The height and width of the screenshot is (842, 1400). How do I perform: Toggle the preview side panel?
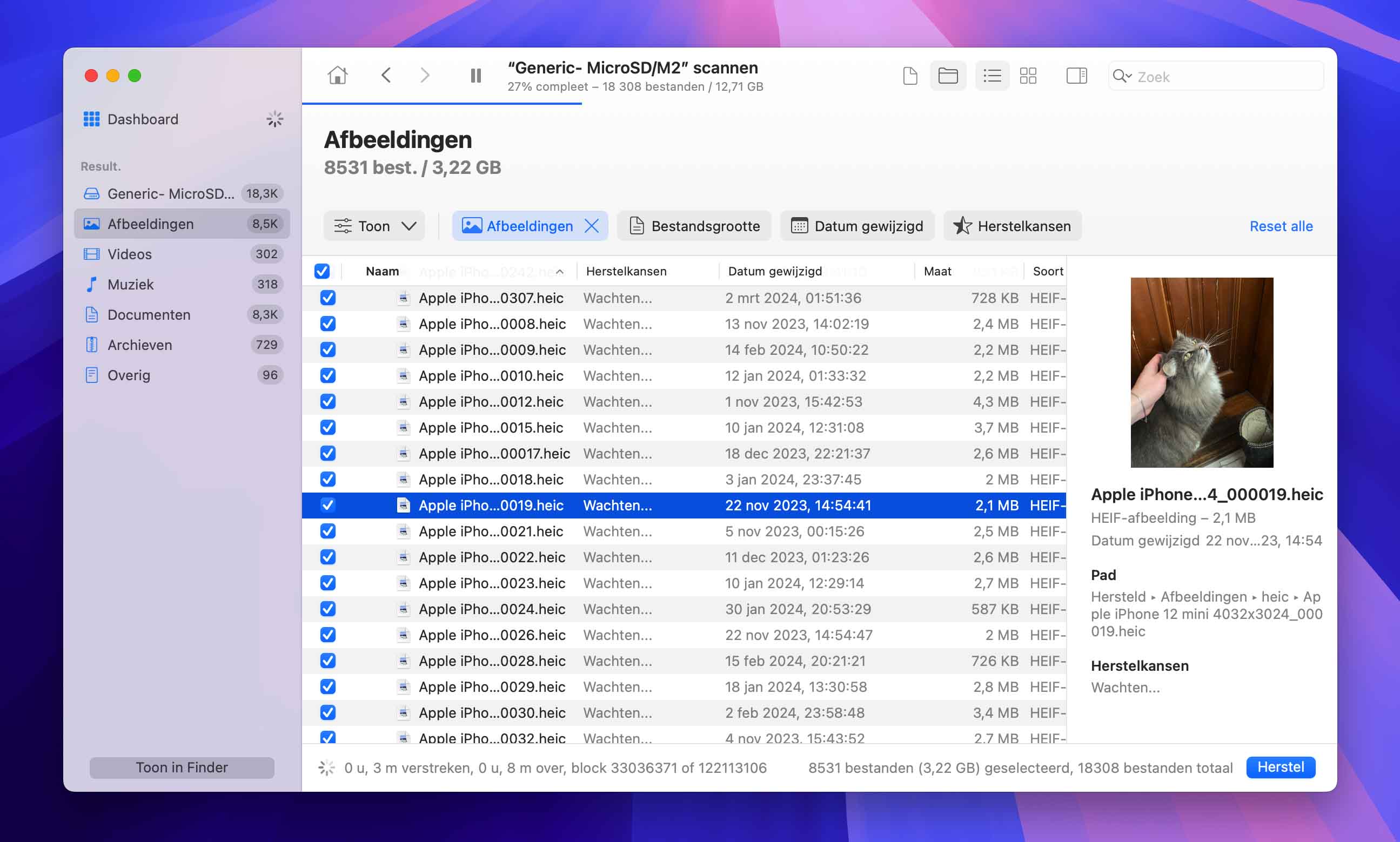click(1076, 76)
